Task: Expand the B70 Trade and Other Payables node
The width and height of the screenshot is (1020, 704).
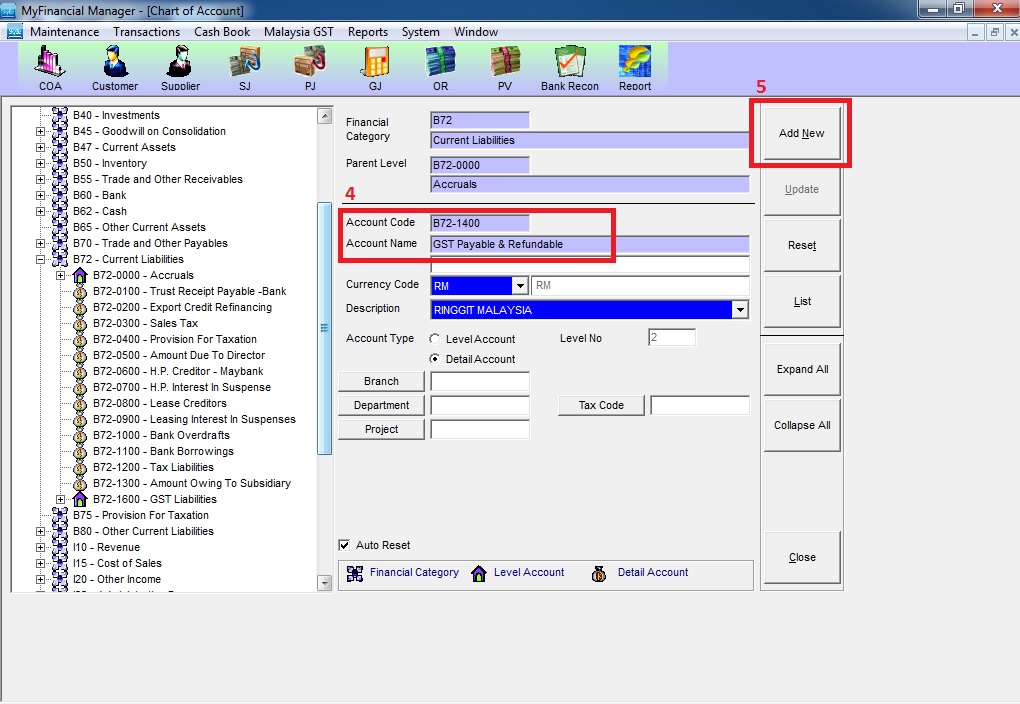Action: tap(41, 243)
